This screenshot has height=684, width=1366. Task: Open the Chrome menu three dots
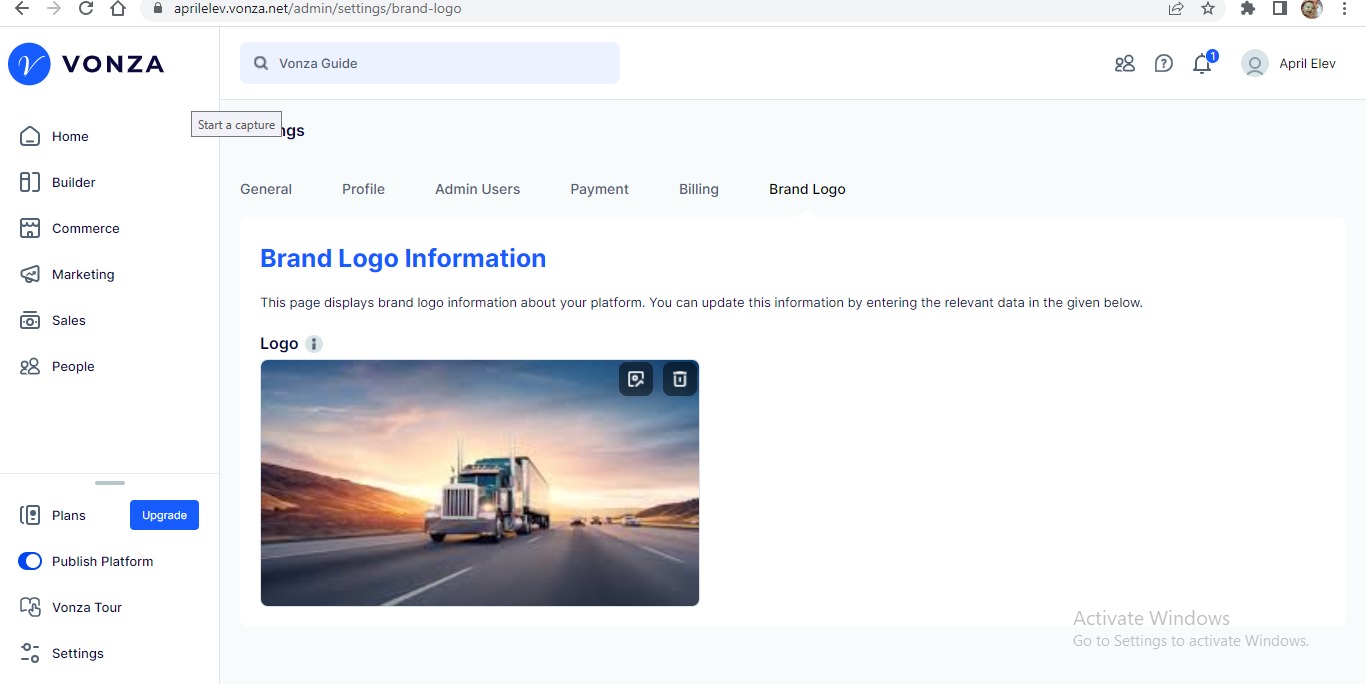pos(1345,8)
